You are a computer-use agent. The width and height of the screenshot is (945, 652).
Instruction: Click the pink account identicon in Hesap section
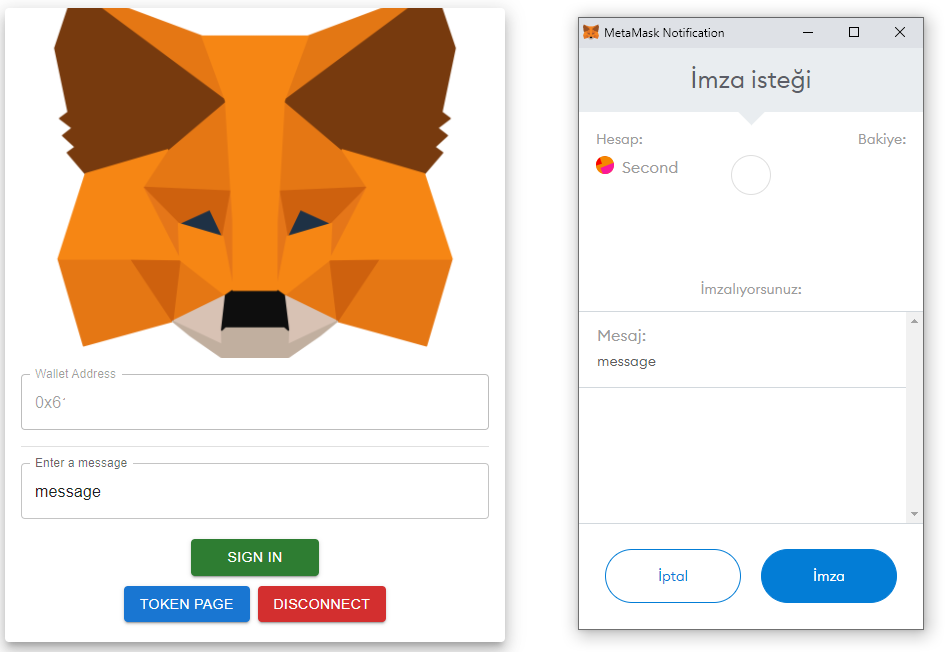[604, 166]
